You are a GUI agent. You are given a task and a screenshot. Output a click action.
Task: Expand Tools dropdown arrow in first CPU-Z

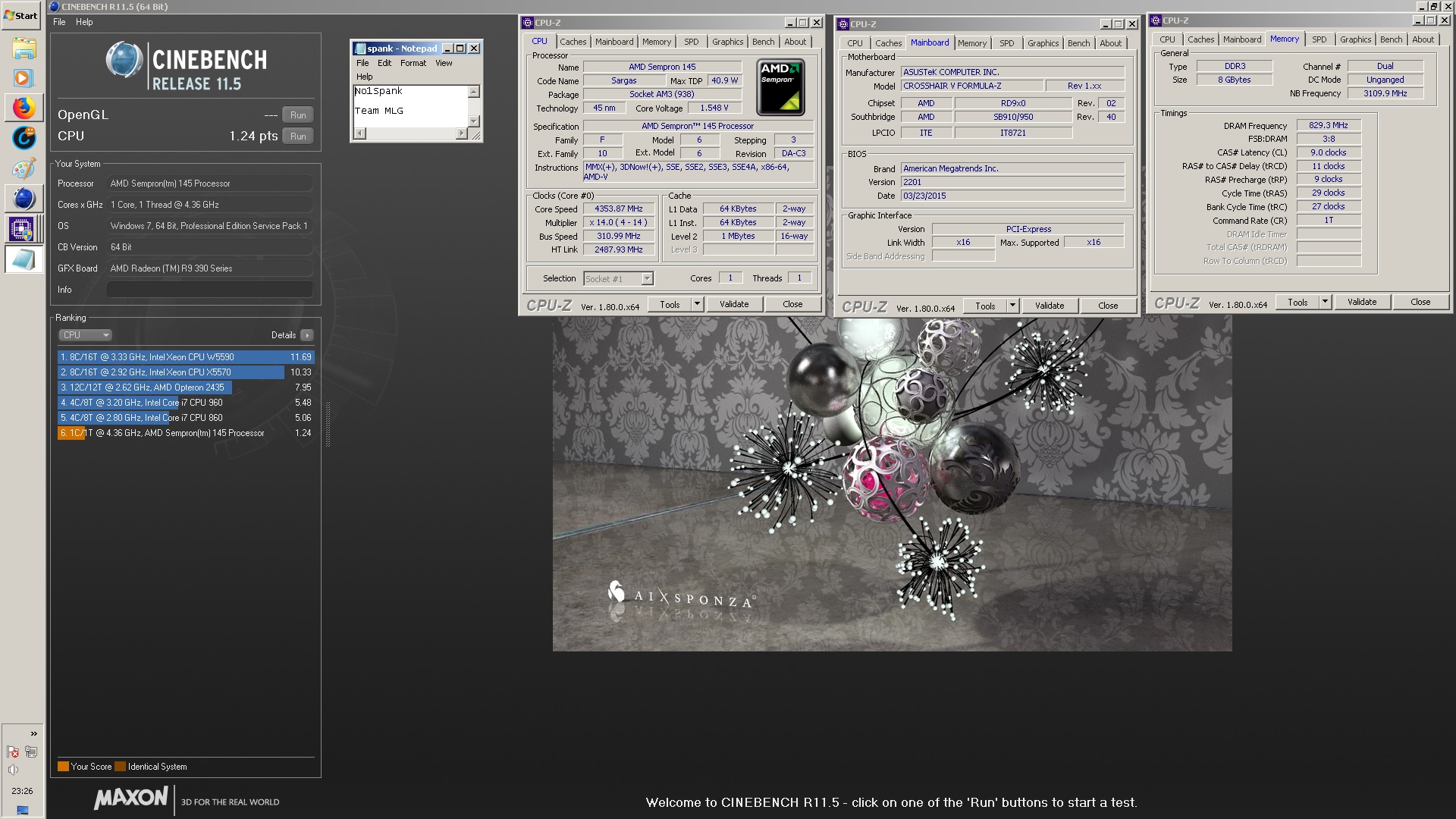pos(697,305)
